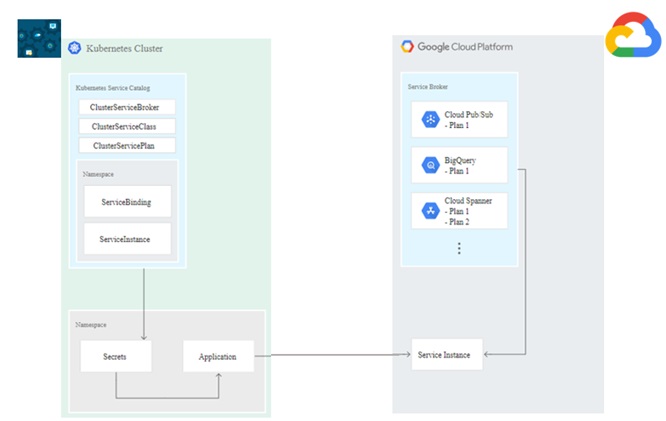The height and width of the screenshot is (421, 666).
Task: Click the Service Instance box in Google Cloud
Action: pyautogui.click(x=447, y=354)
